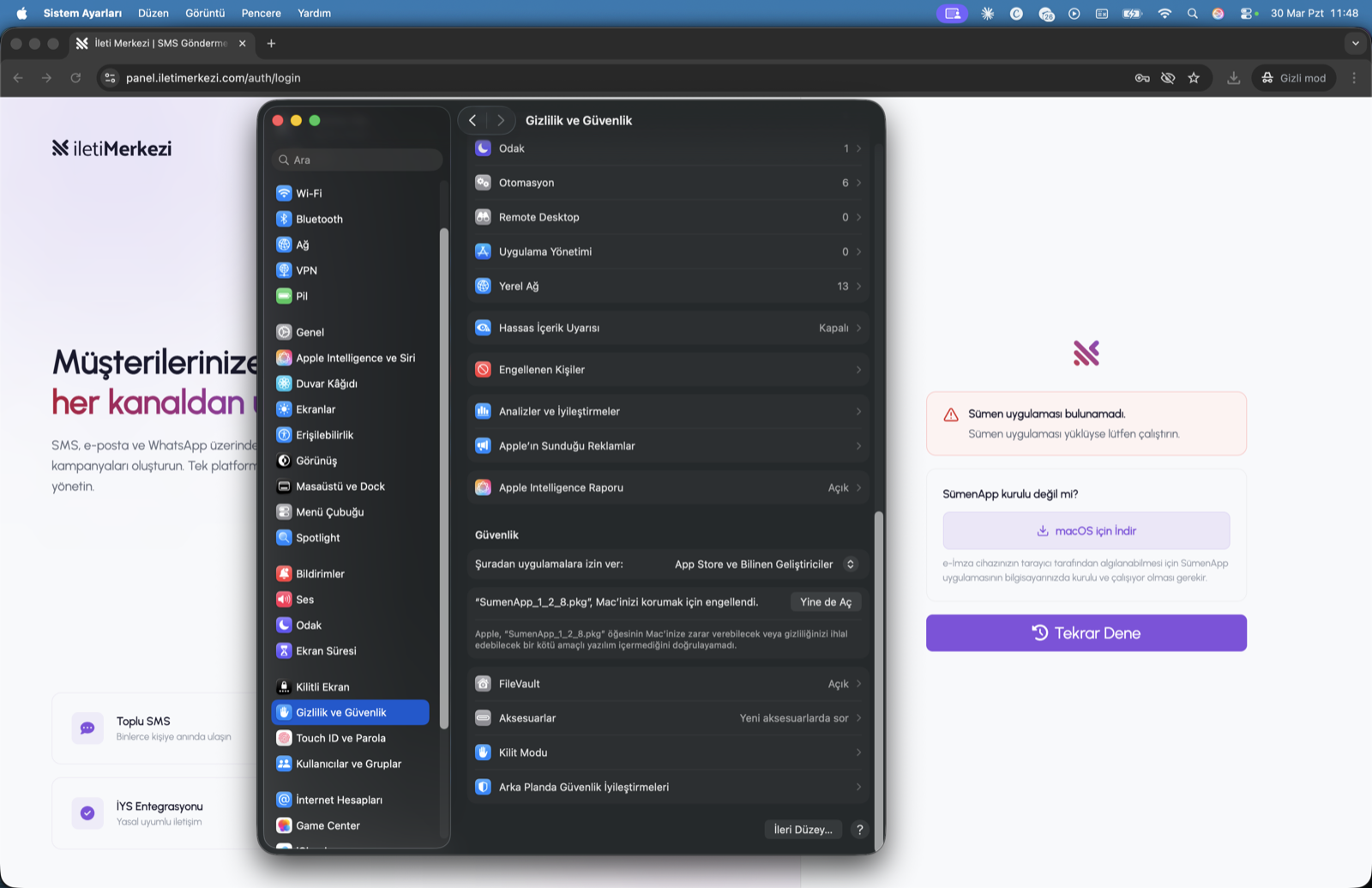Click Yine de Aç for SumenApp package
The image size is (1372, 888).
pos(825,601)
